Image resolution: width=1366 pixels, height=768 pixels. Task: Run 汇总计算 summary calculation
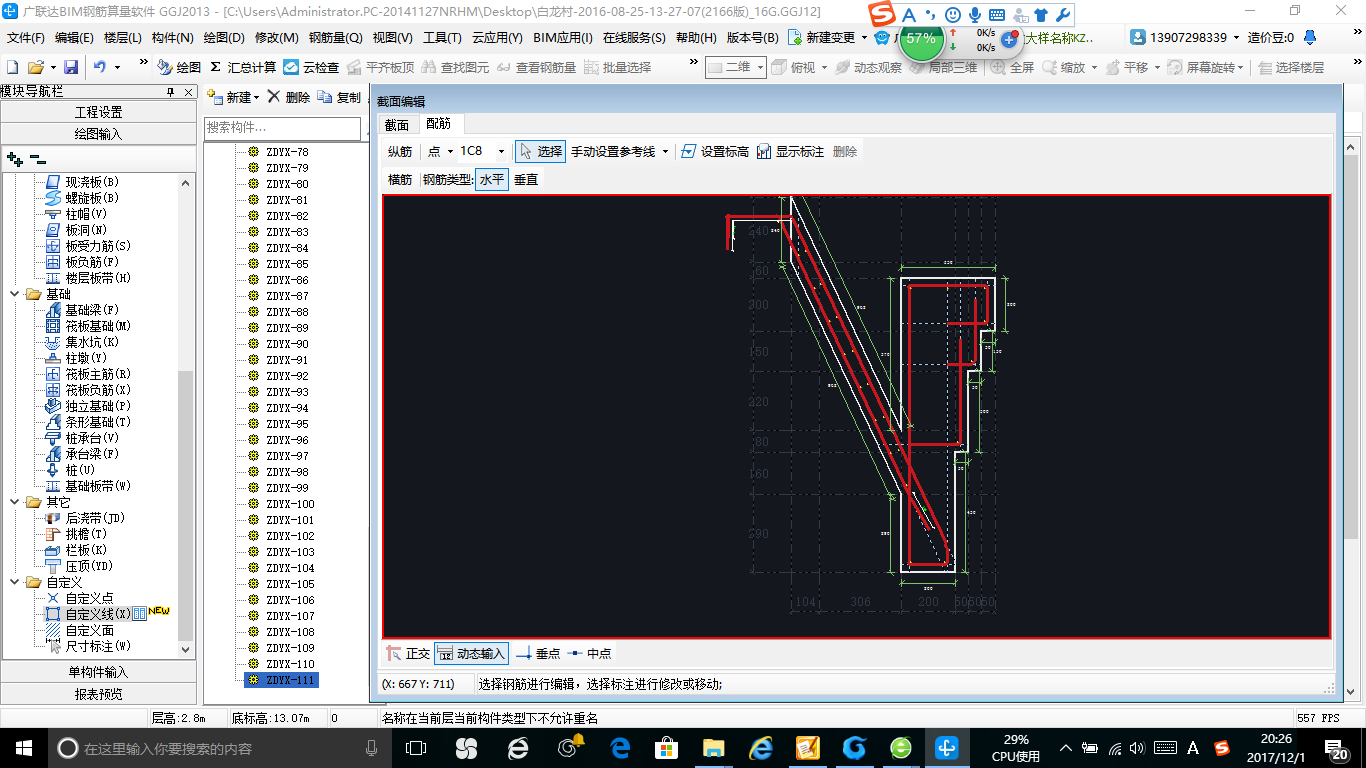tap(243, 67)
